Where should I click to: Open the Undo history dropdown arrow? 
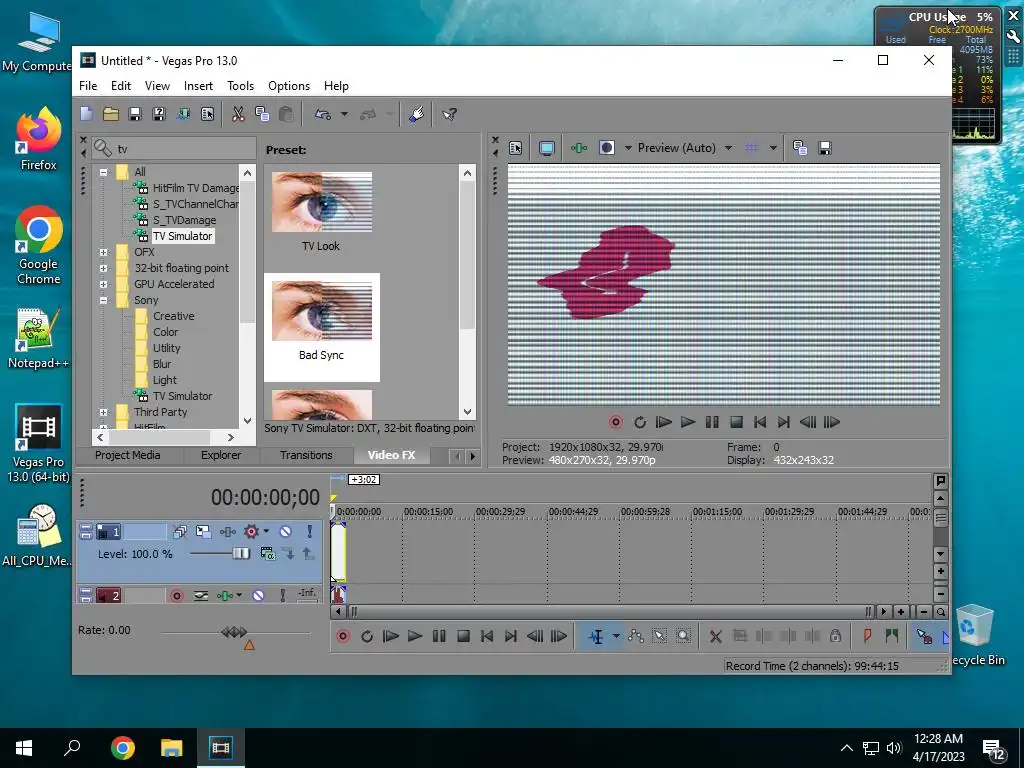tap(344, 114)
